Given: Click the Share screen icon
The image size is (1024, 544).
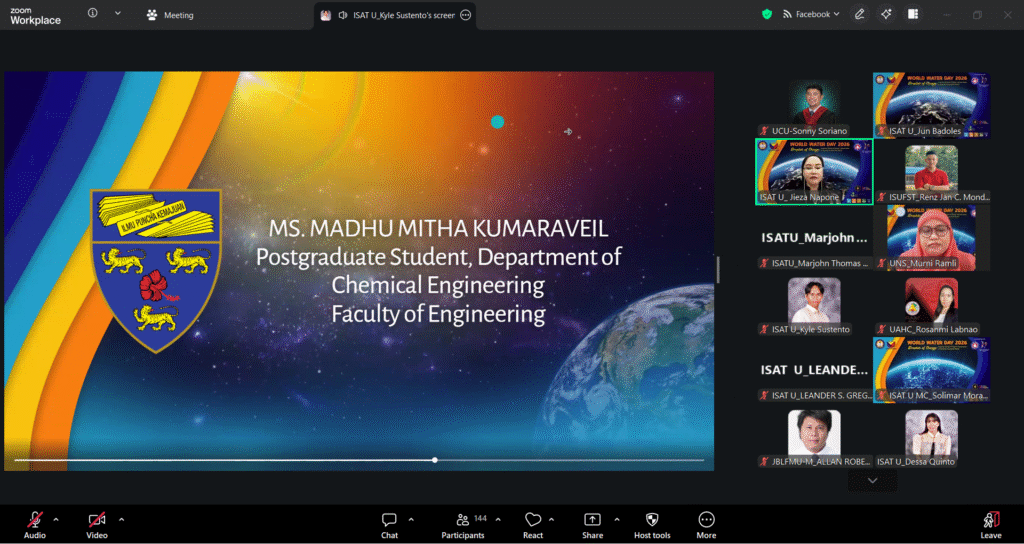Looking at the screenshot, I should point(592,520).
